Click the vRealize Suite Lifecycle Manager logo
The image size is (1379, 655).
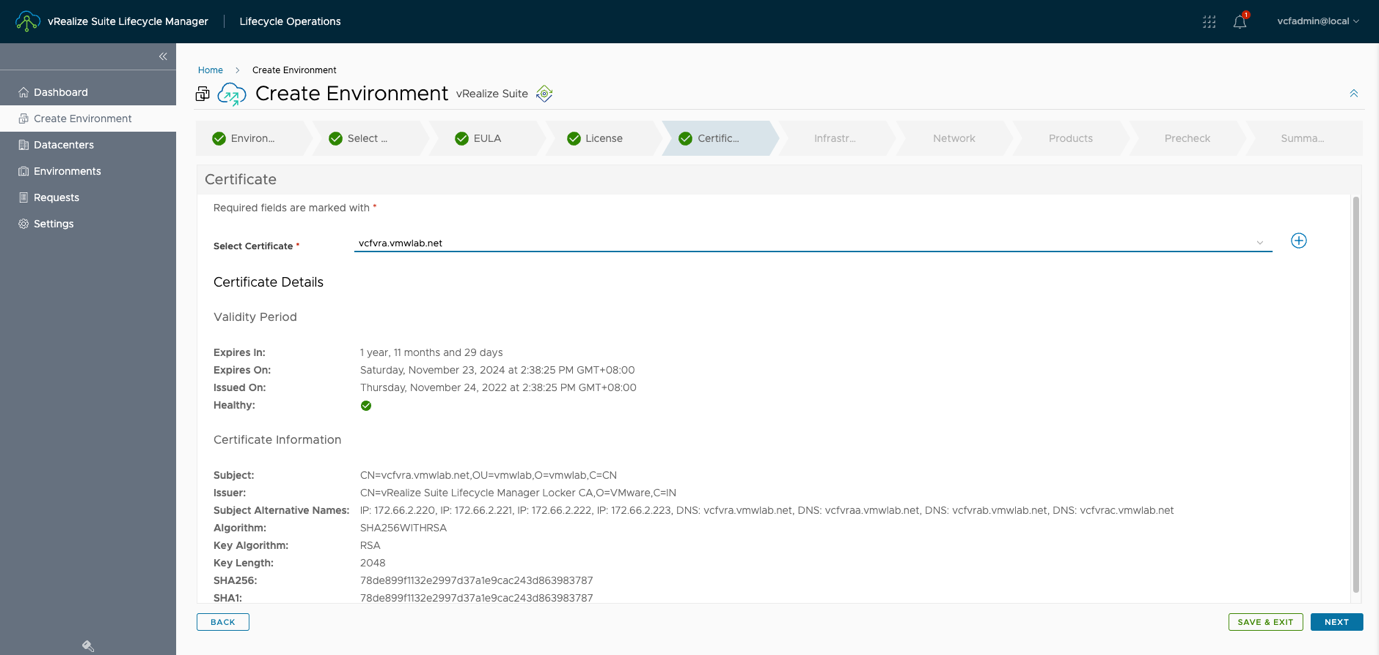pyautogui.click(x=27, y=21)
